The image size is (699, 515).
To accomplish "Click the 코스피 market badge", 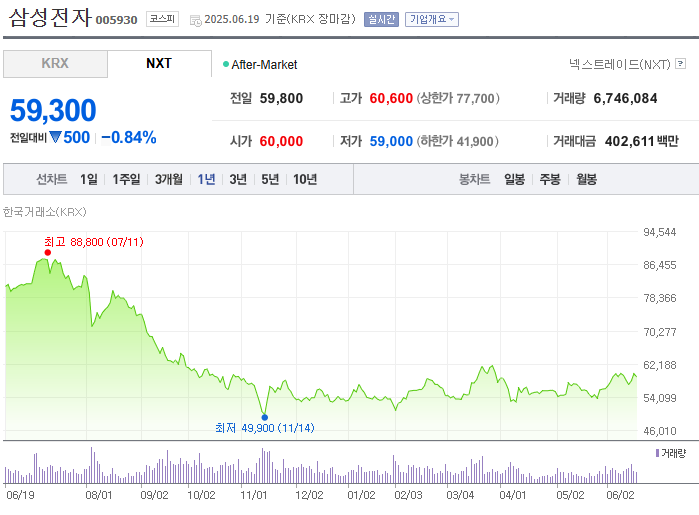I will pos(162,19).
